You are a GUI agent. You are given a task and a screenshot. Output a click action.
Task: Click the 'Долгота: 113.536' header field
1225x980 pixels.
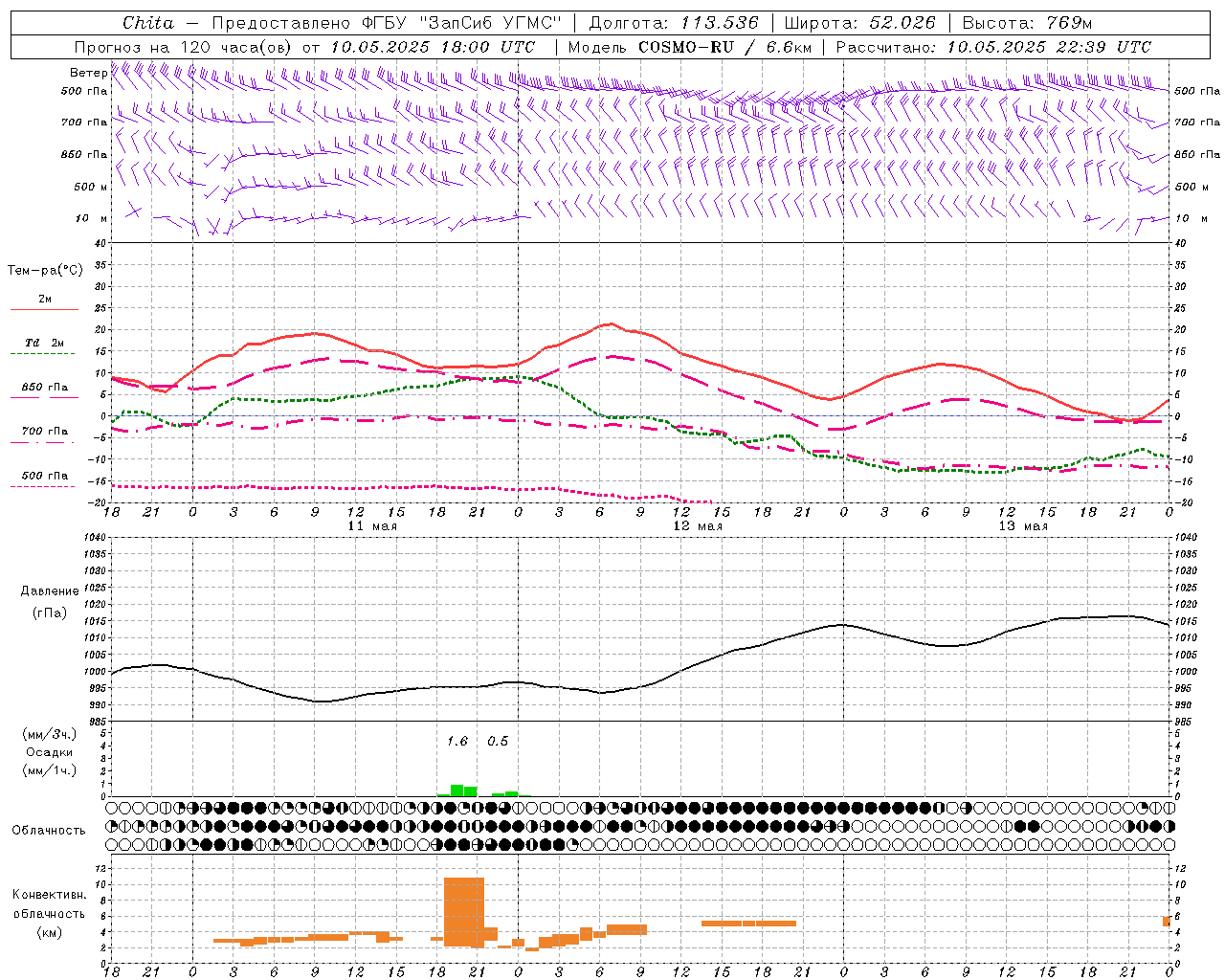click(x=674, y=23)
